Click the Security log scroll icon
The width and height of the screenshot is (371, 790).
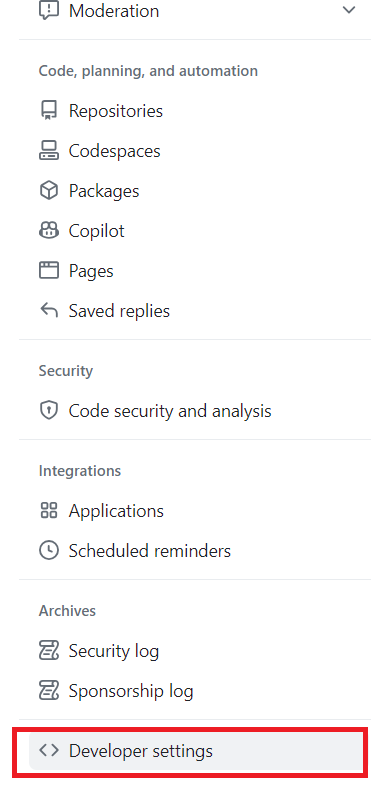49,651
